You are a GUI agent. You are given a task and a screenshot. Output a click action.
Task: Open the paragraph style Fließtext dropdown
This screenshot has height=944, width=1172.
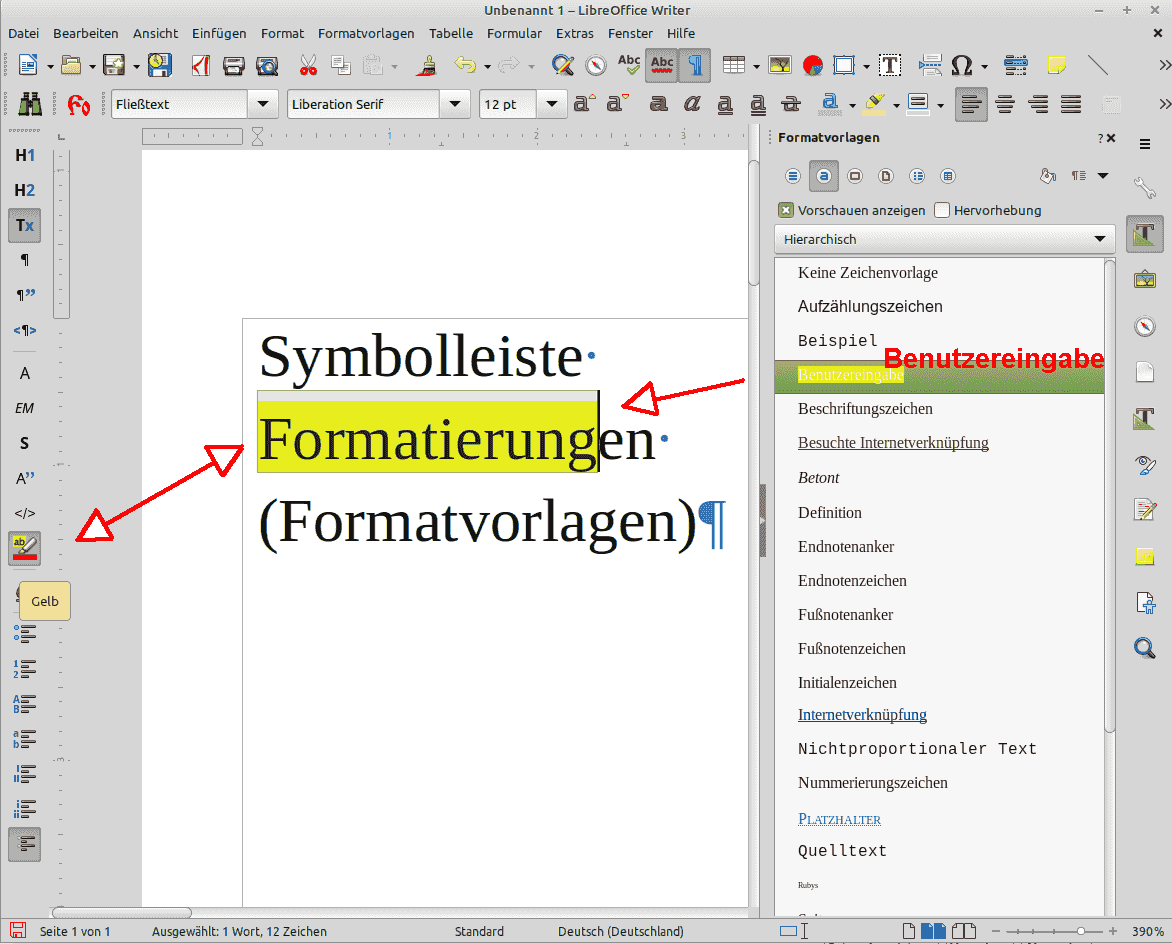click(262, 104)
